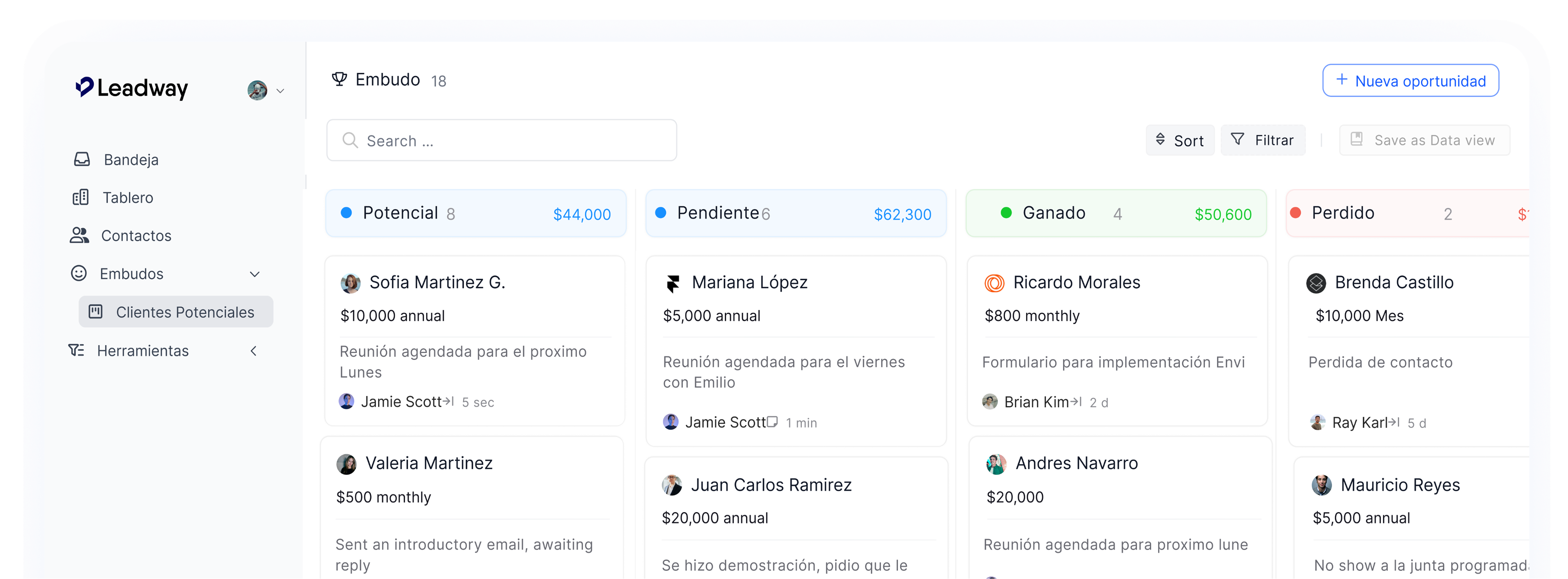Screen dimensions: 1568x579
Task: Open the Filtrar filter button
Action: point(1263,140)
